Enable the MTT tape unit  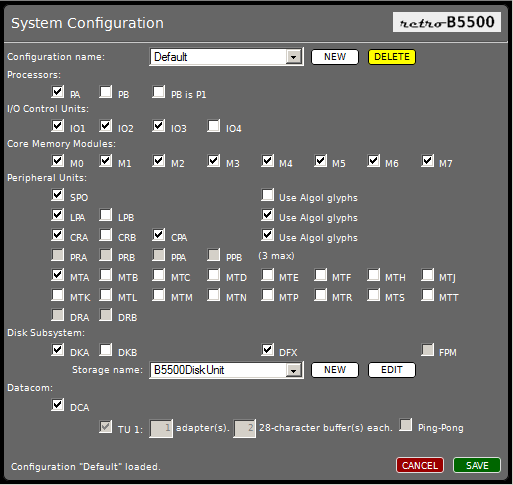click(428, 295)
